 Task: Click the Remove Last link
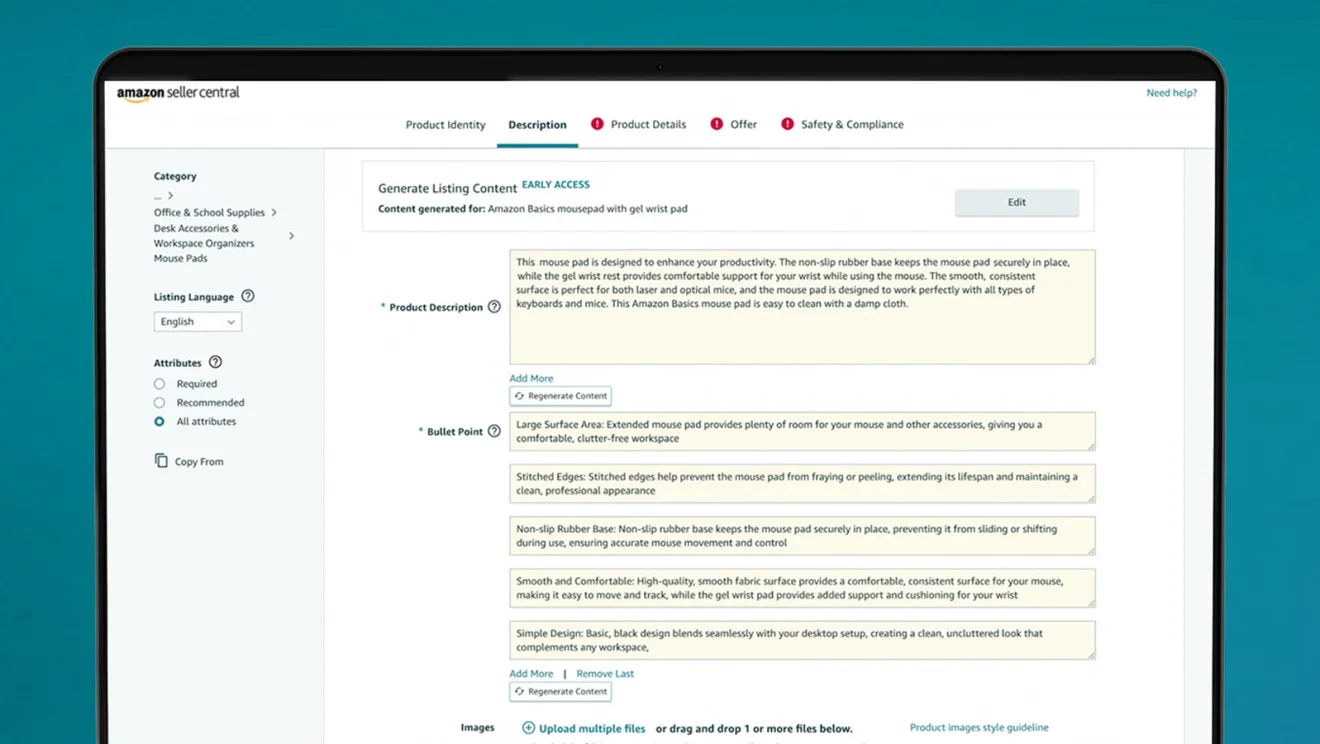(x=605, y=674)
